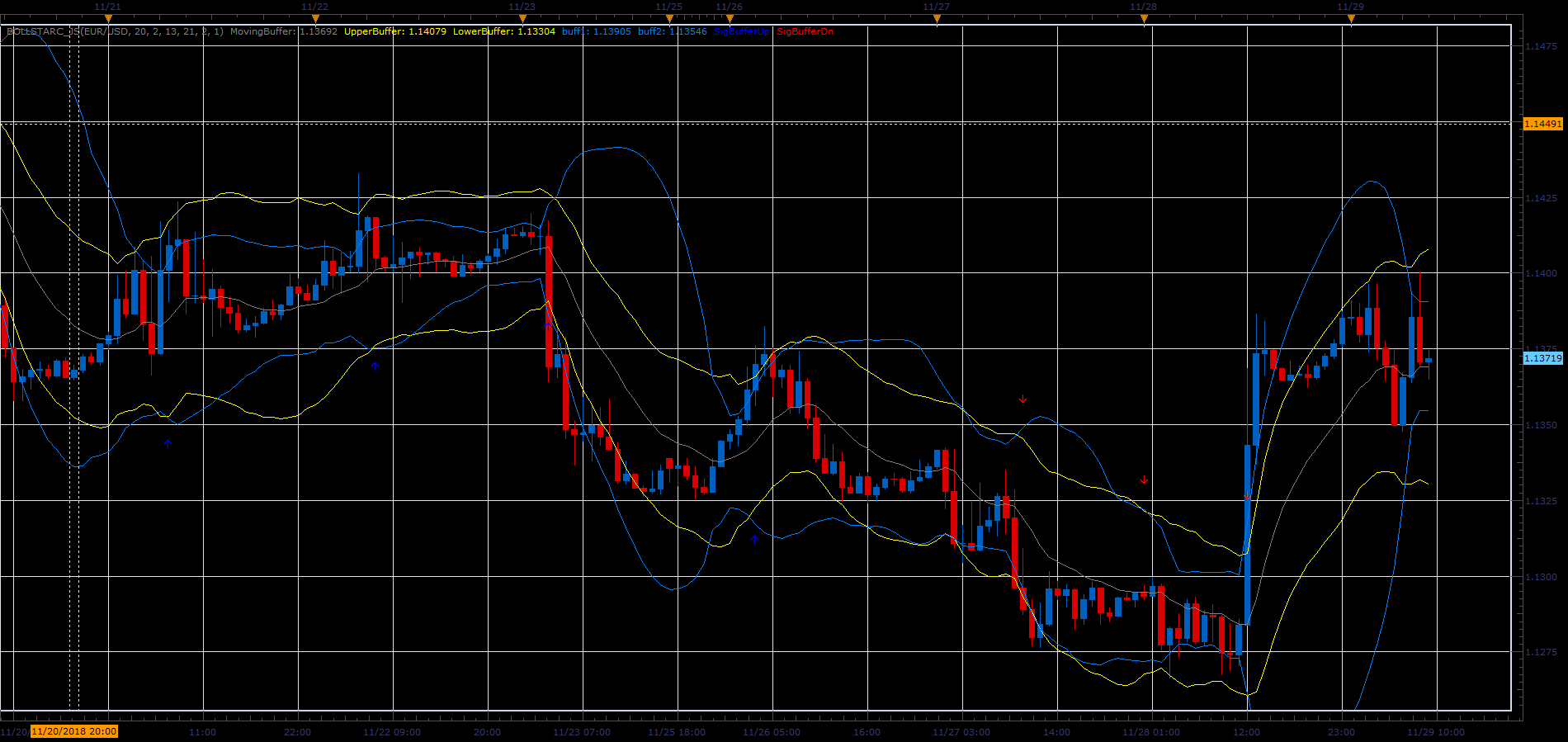
Task: Click the 22:00 time axis label
Action: tap(297, 732)
